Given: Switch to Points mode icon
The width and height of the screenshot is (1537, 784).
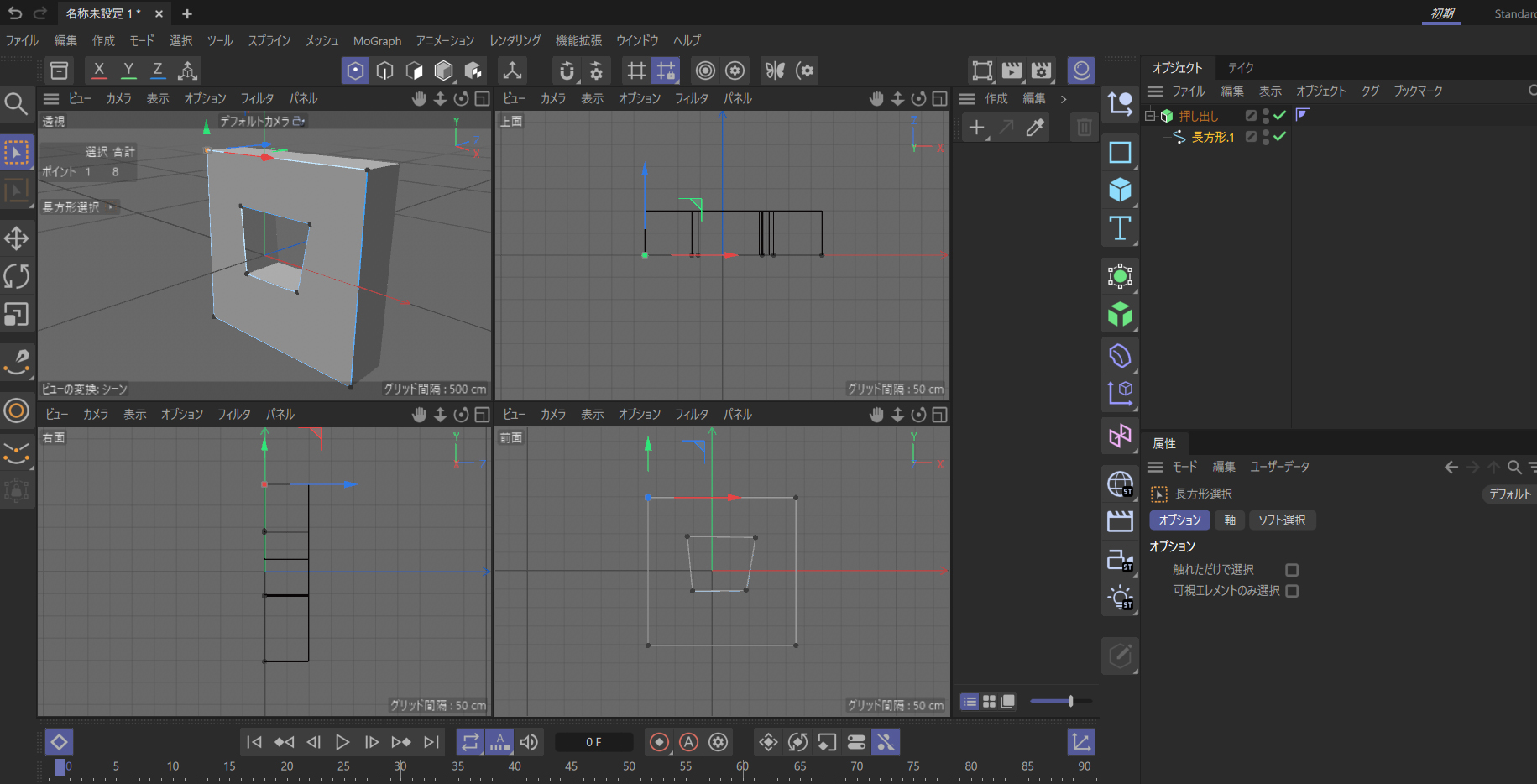Looking at the screenshot, I should 355,71.
